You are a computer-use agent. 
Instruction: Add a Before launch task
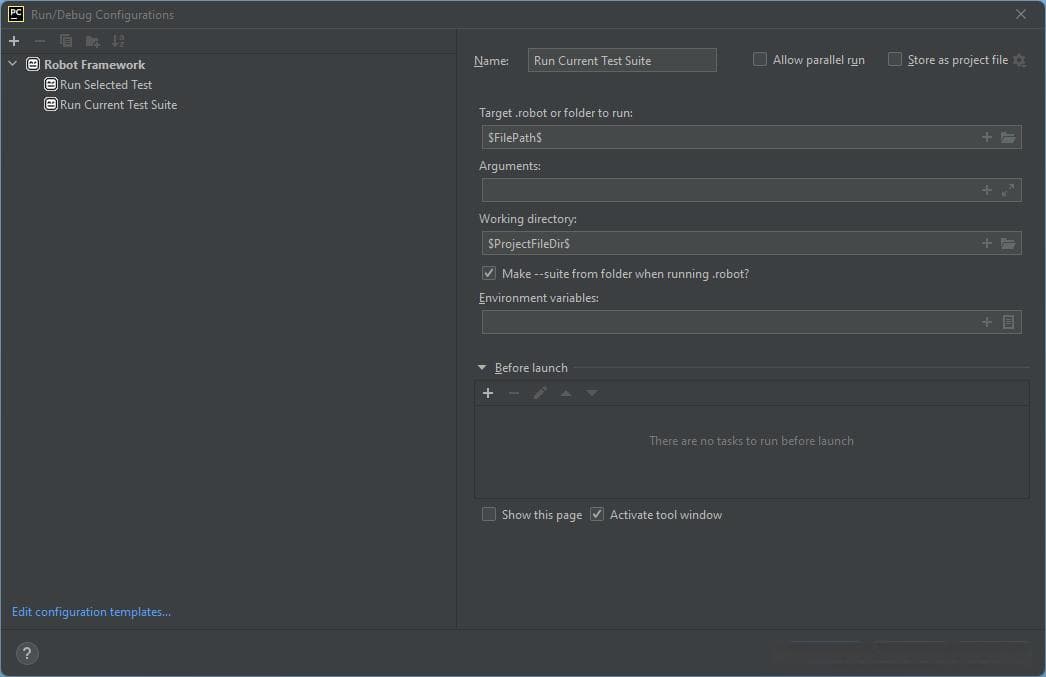(x=488, y=393)
